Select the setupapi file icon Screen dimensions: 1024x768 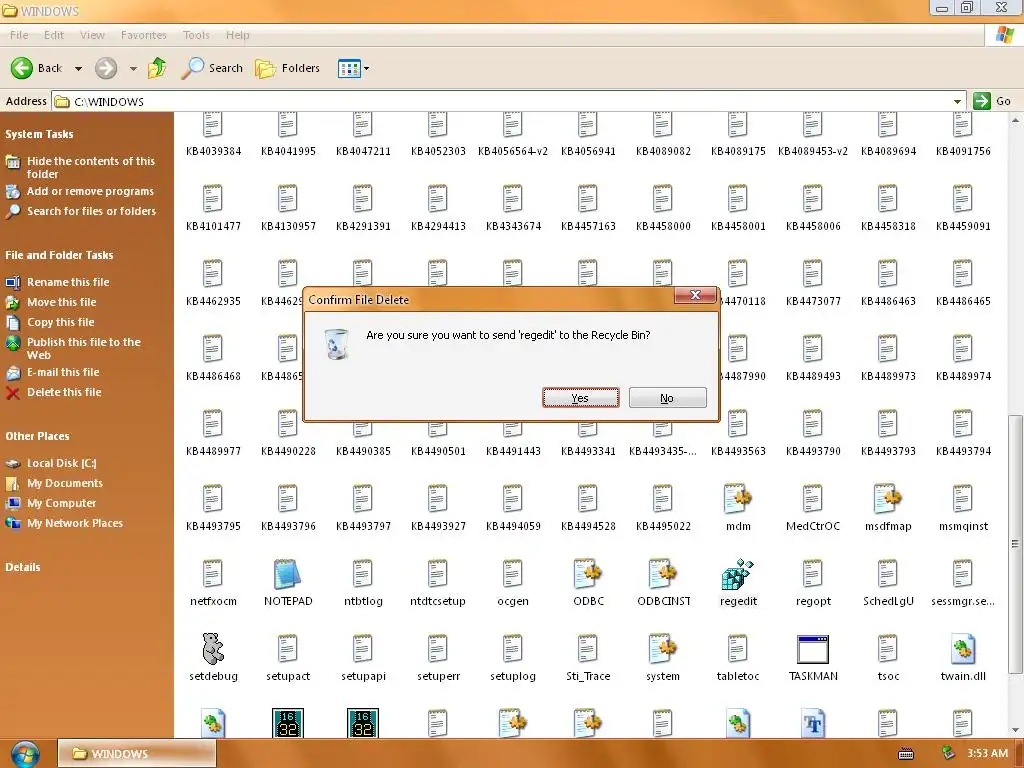pyautogui.click(x=363, y=648)
